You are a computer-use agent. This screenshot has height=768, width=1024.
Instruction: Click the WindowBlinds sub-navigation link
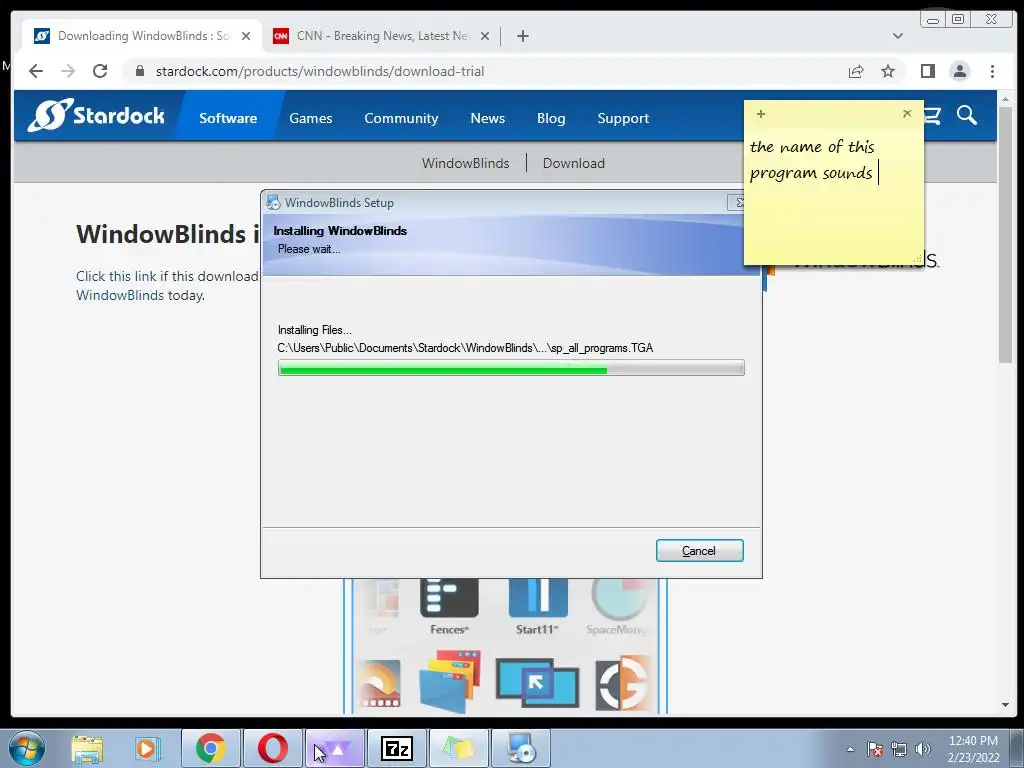click(x=466, y=163)
